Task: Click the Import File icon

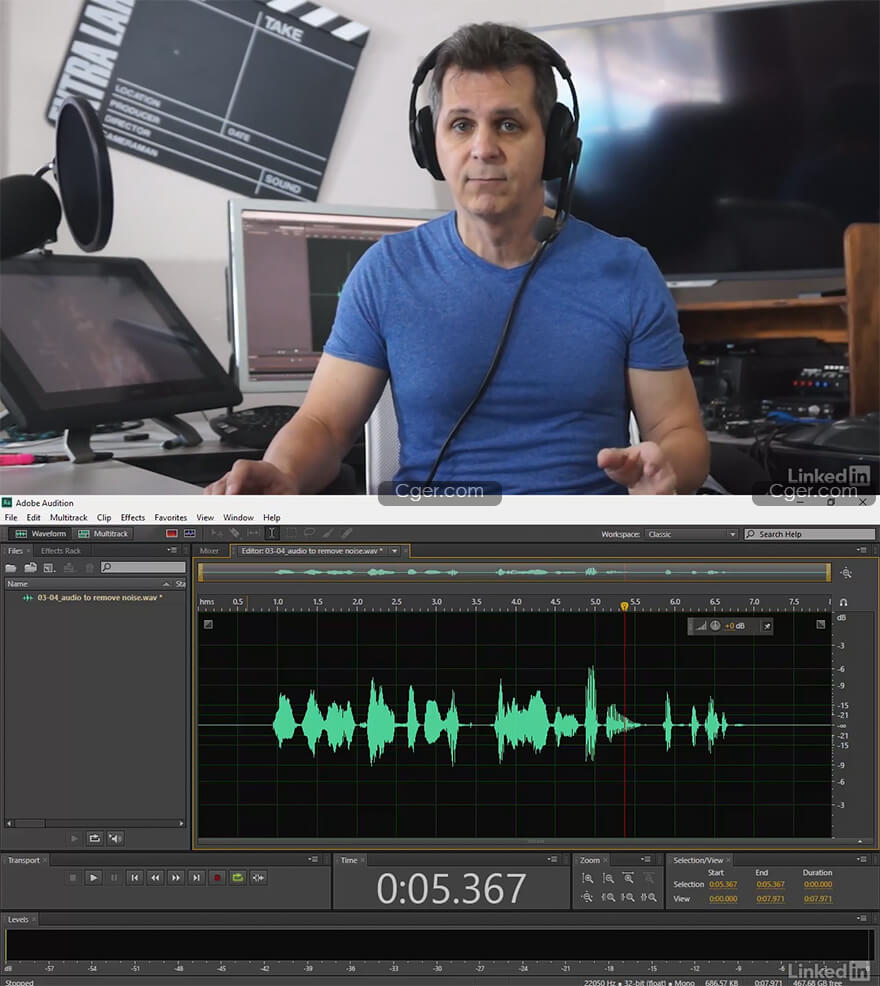Action: pos(30,567)
